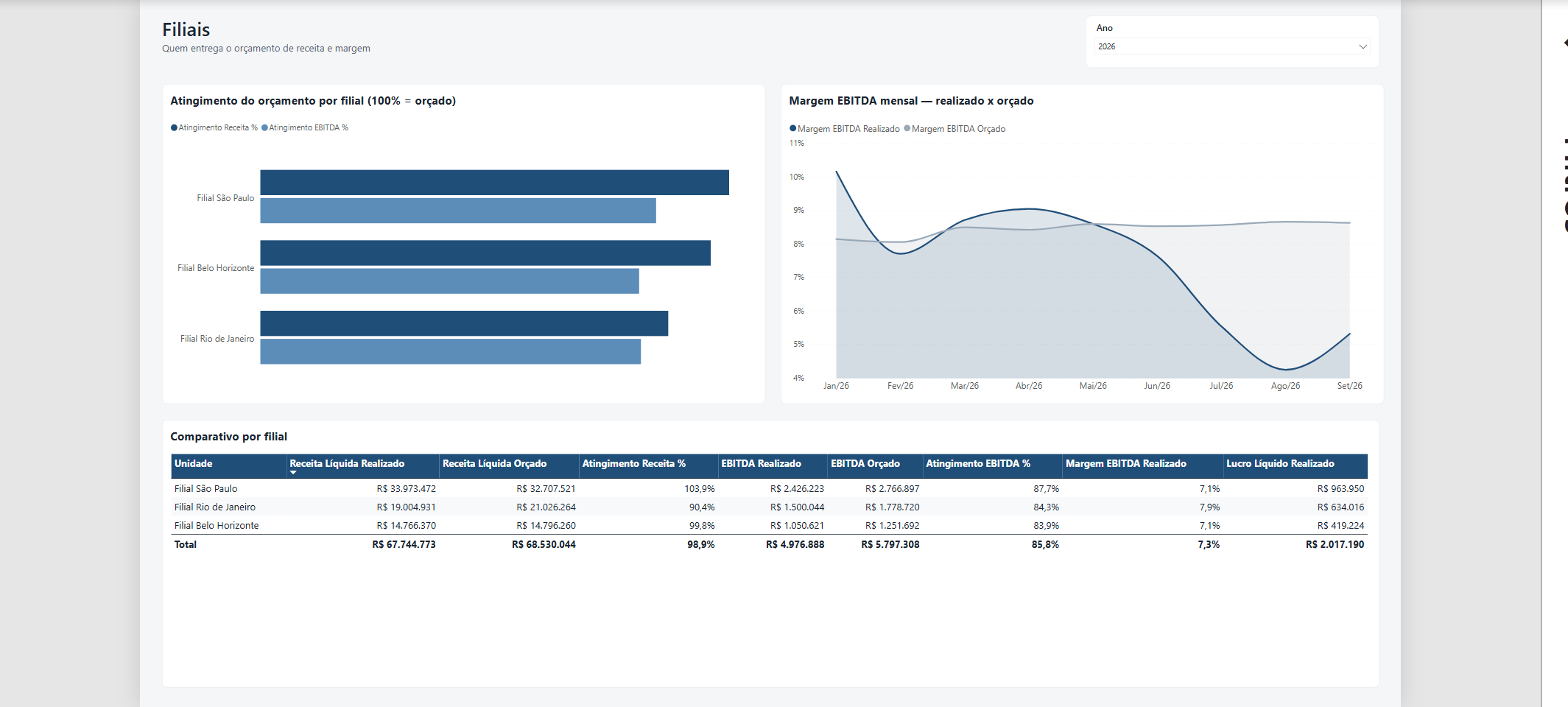
Task: Click the Atingimento Receita % legend dot
Action: click(x=175, y=127)
